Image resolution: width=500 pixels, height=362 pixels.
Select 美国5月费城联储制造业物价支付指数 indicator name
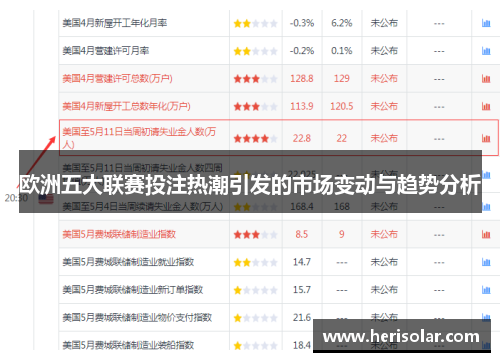pyautogui.click(x=137, y=317)
